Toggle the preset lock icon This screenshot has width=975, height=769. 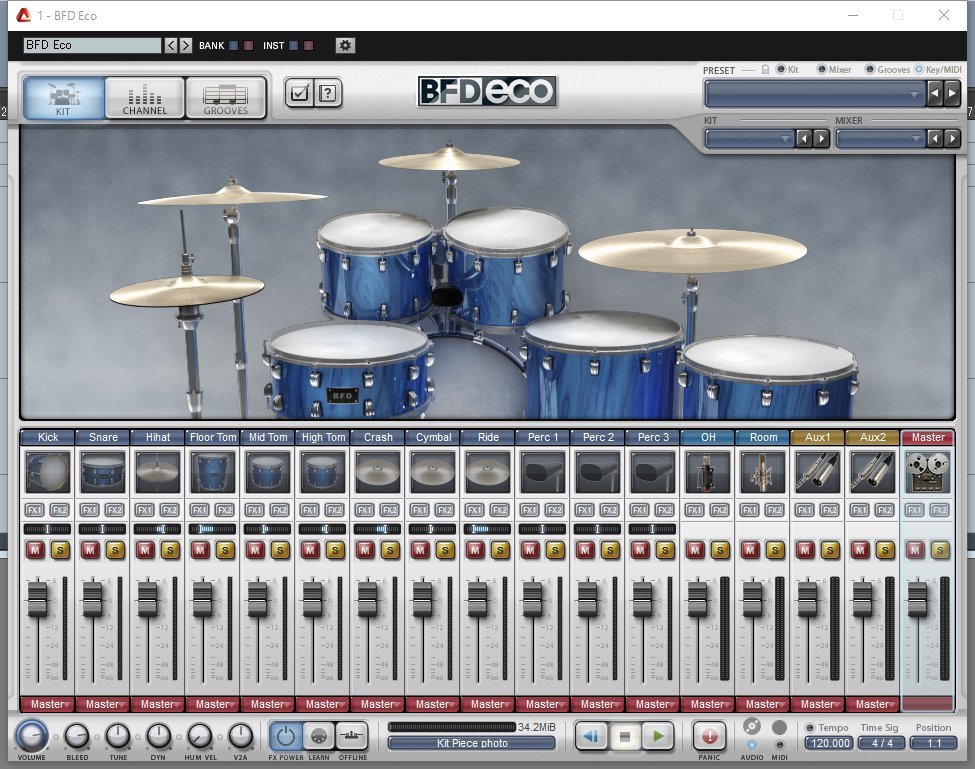click(x=765, y=70)
